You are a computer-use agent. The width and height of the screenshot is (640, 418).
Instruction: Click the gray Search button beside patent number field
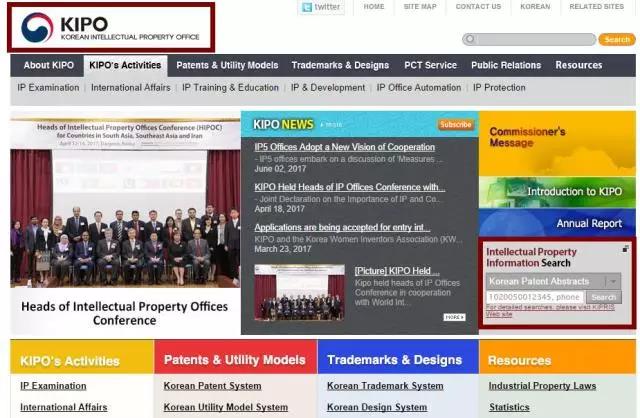pos(604,297)
